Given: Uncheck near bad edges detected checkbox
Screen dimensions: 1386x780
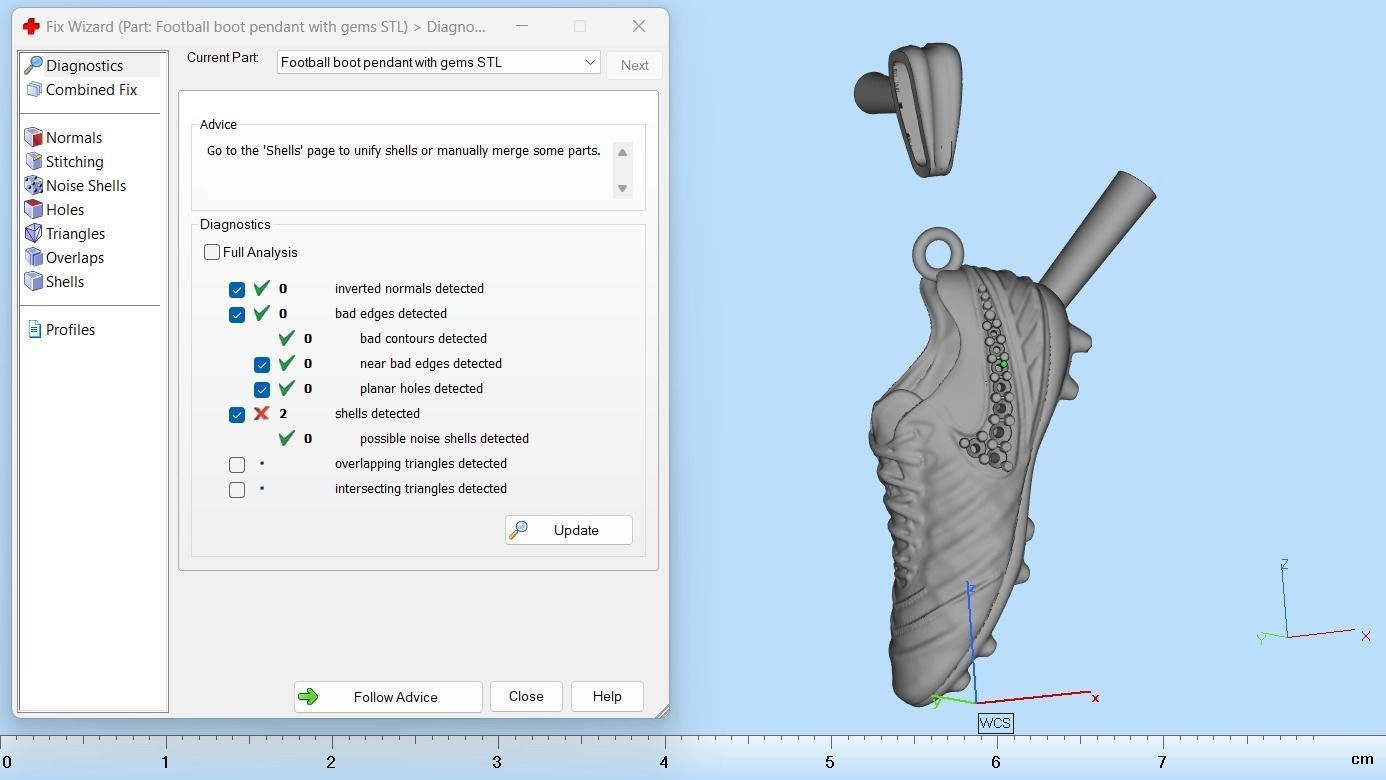Looking at the screenshot, I should [x=262, y=364].
